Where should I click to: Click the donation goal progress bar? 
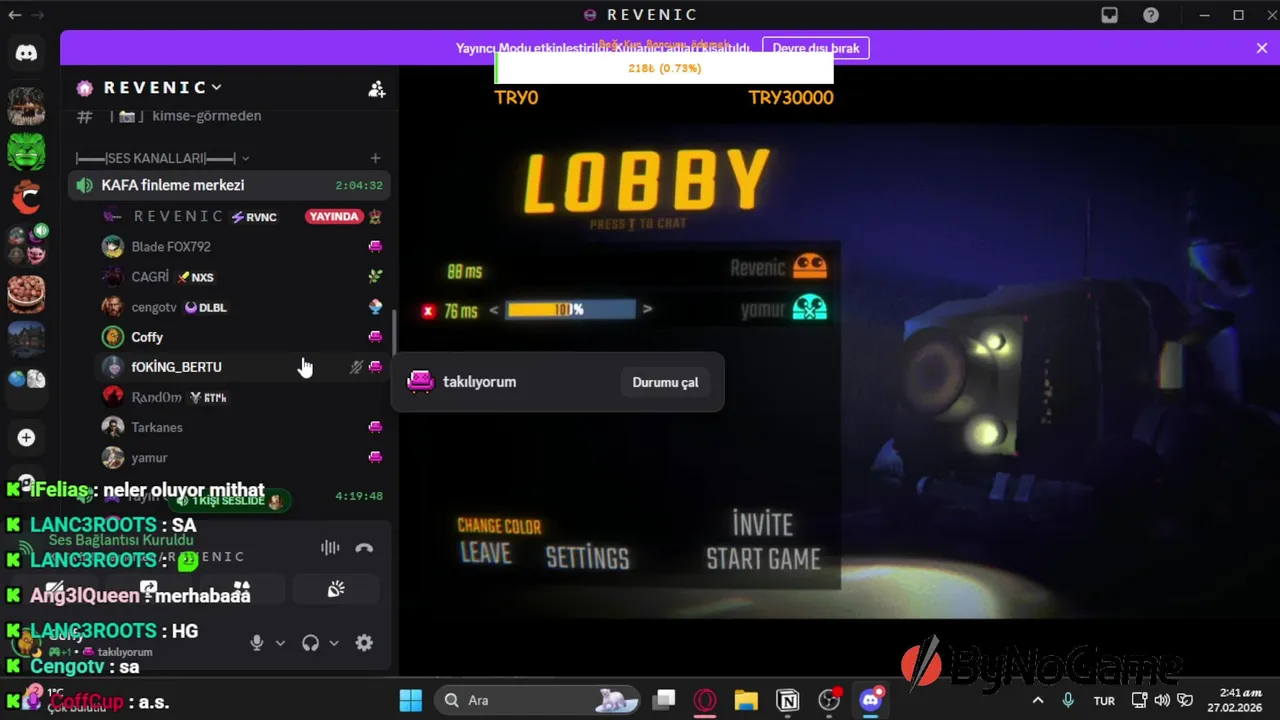point(664,68)
